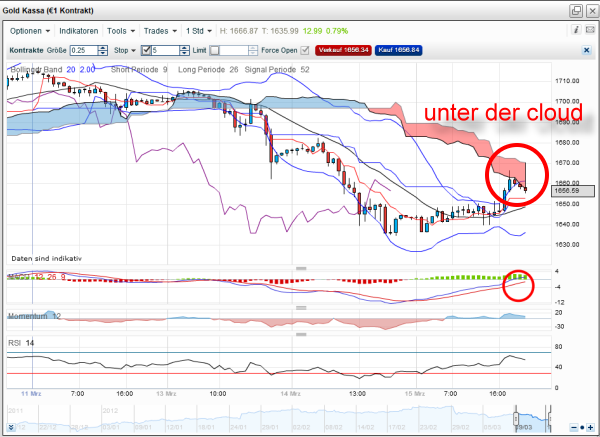600x437 pixels.
Task: Click the MACD 12 26 9 indicator label
Action: click(x=37, y=277)
